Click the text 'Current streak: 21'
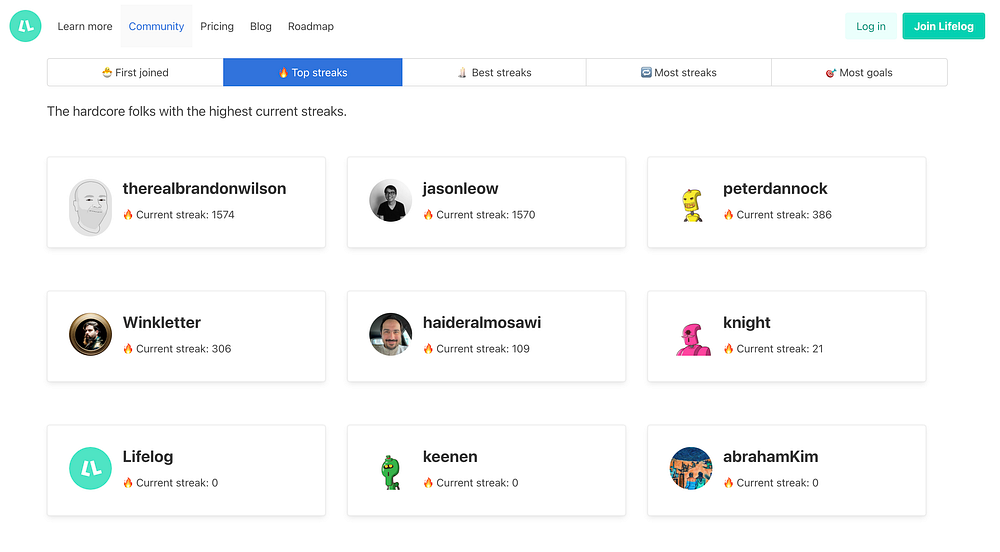 point(780,349)
